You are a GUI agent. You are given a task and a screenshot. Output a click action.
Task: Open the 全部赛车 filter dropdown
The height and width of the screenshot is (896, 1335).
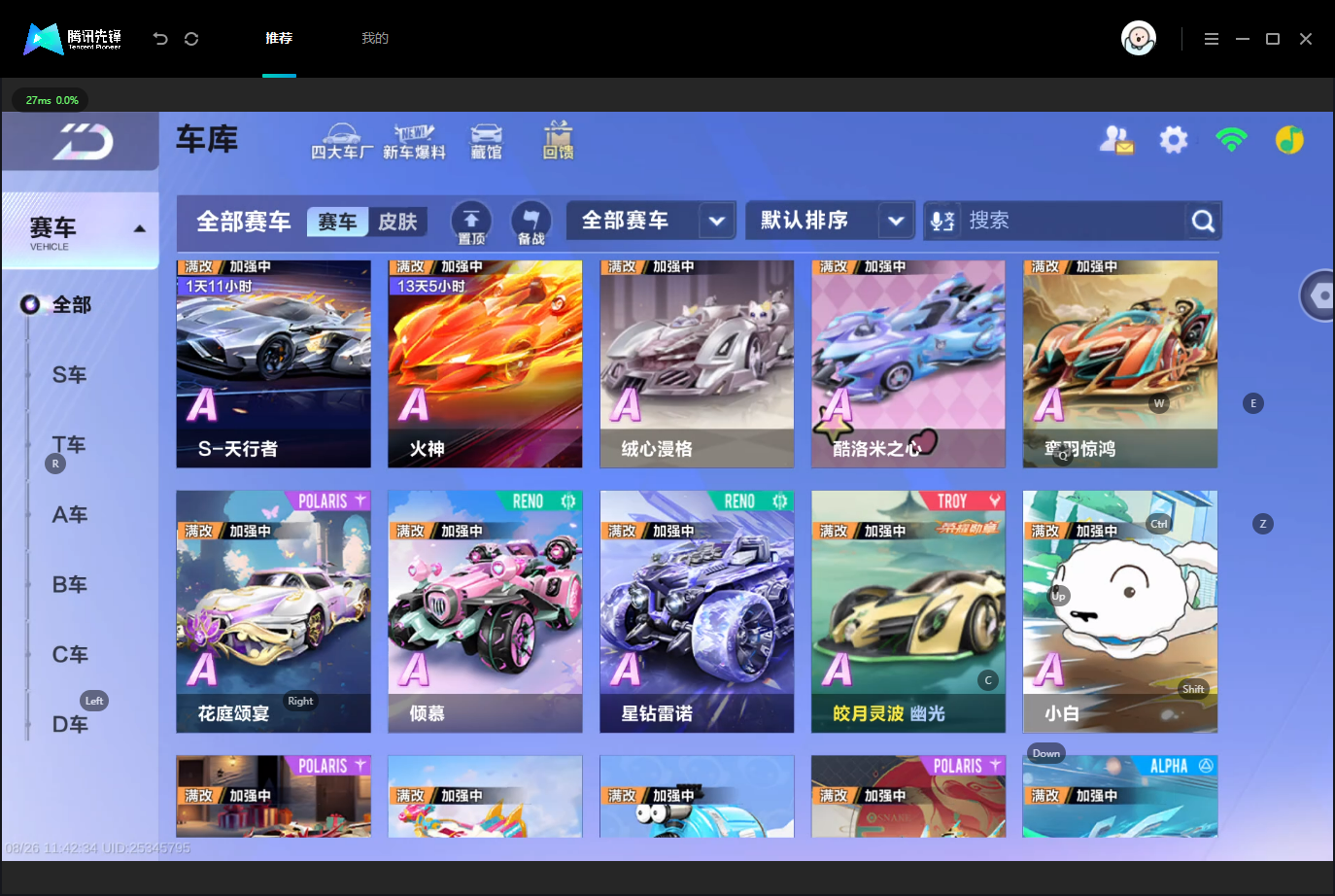[652, 221]
